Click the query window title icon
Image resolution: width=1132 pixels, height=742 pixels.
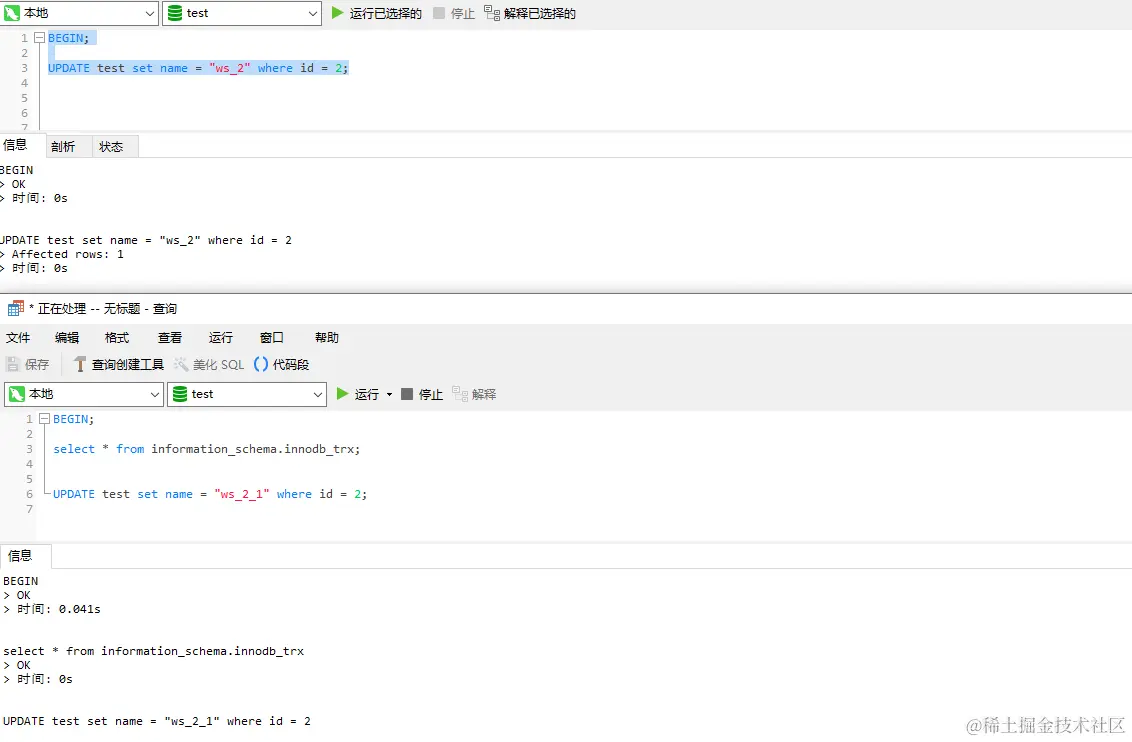point(16,309)
